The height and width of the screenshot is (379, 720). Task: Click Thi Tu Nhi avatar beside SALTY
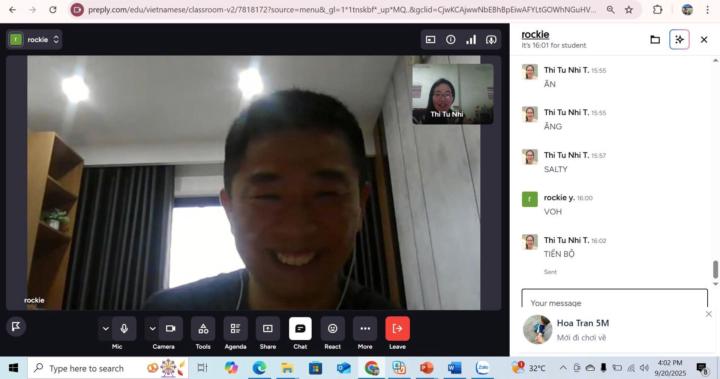point(530,157)
